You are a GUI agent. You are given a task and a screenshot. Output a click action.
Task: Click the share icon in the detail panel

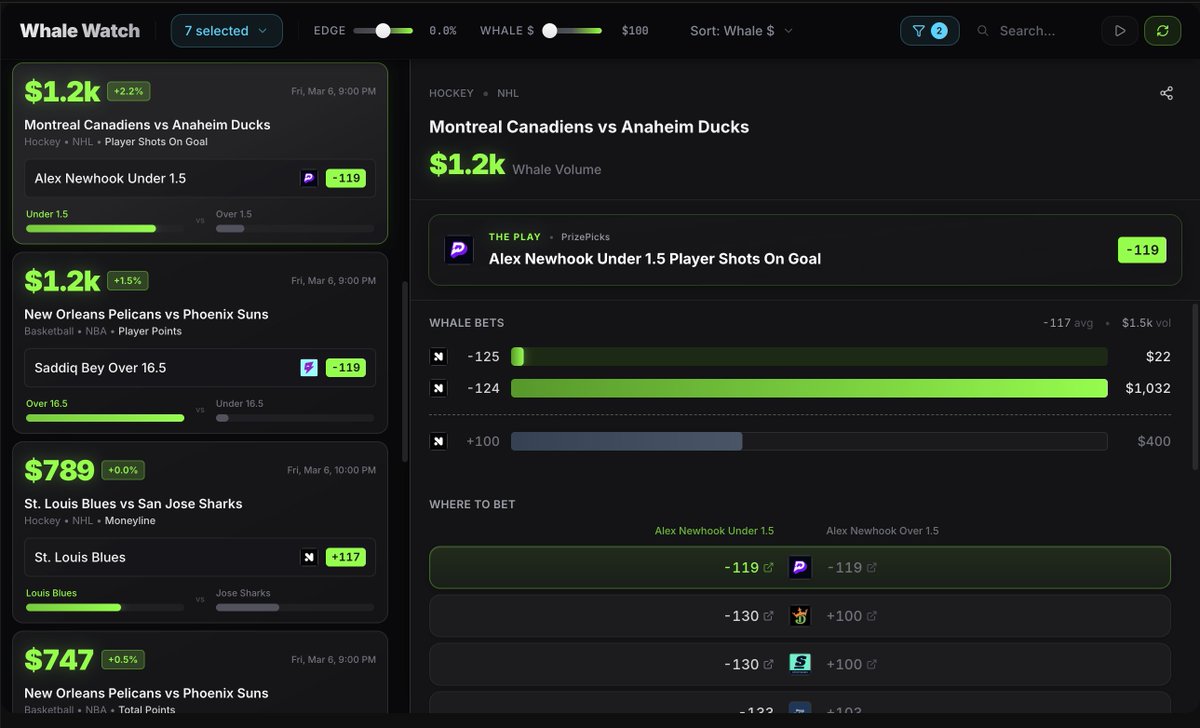tap(1166, 93)
